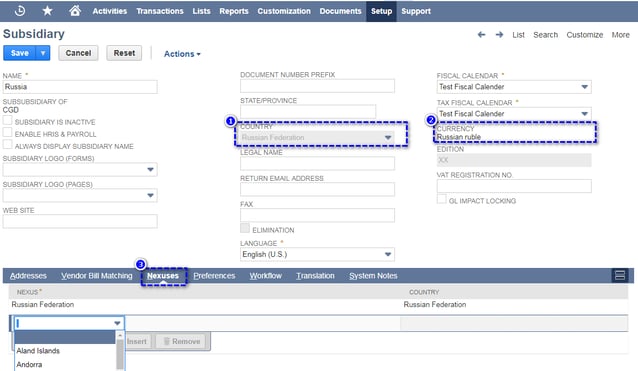Image resolution: width=638 pixels, height=371 pixels.
Task: Click the Legal Name input field
Action: pos(317,163)
